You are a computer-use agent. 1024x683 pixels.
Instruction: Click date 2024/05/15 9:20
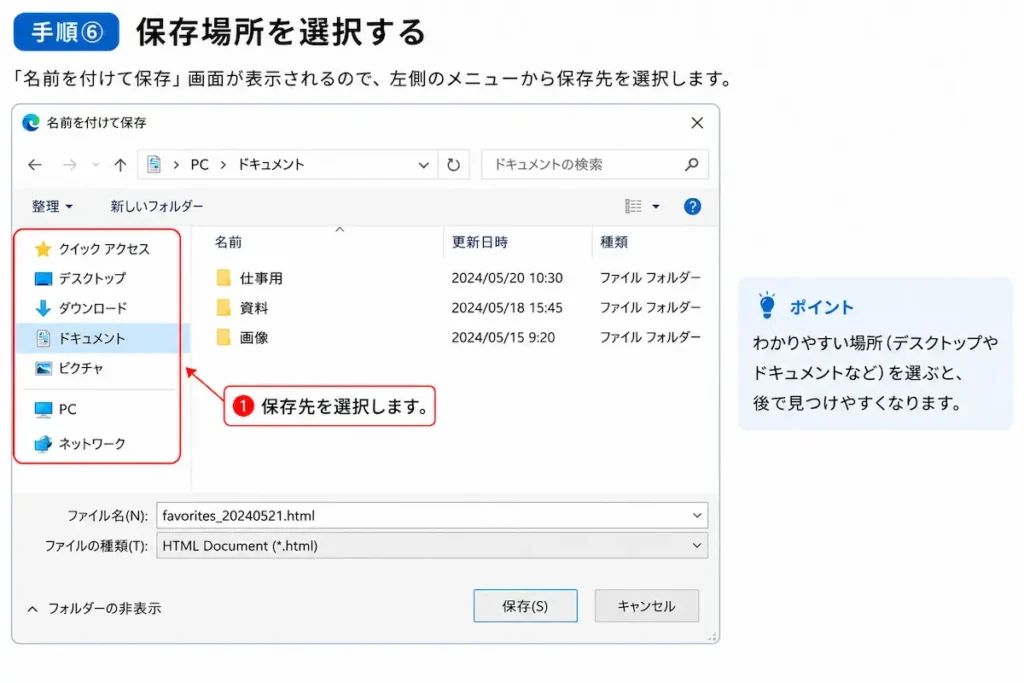[x=503, y=338]
